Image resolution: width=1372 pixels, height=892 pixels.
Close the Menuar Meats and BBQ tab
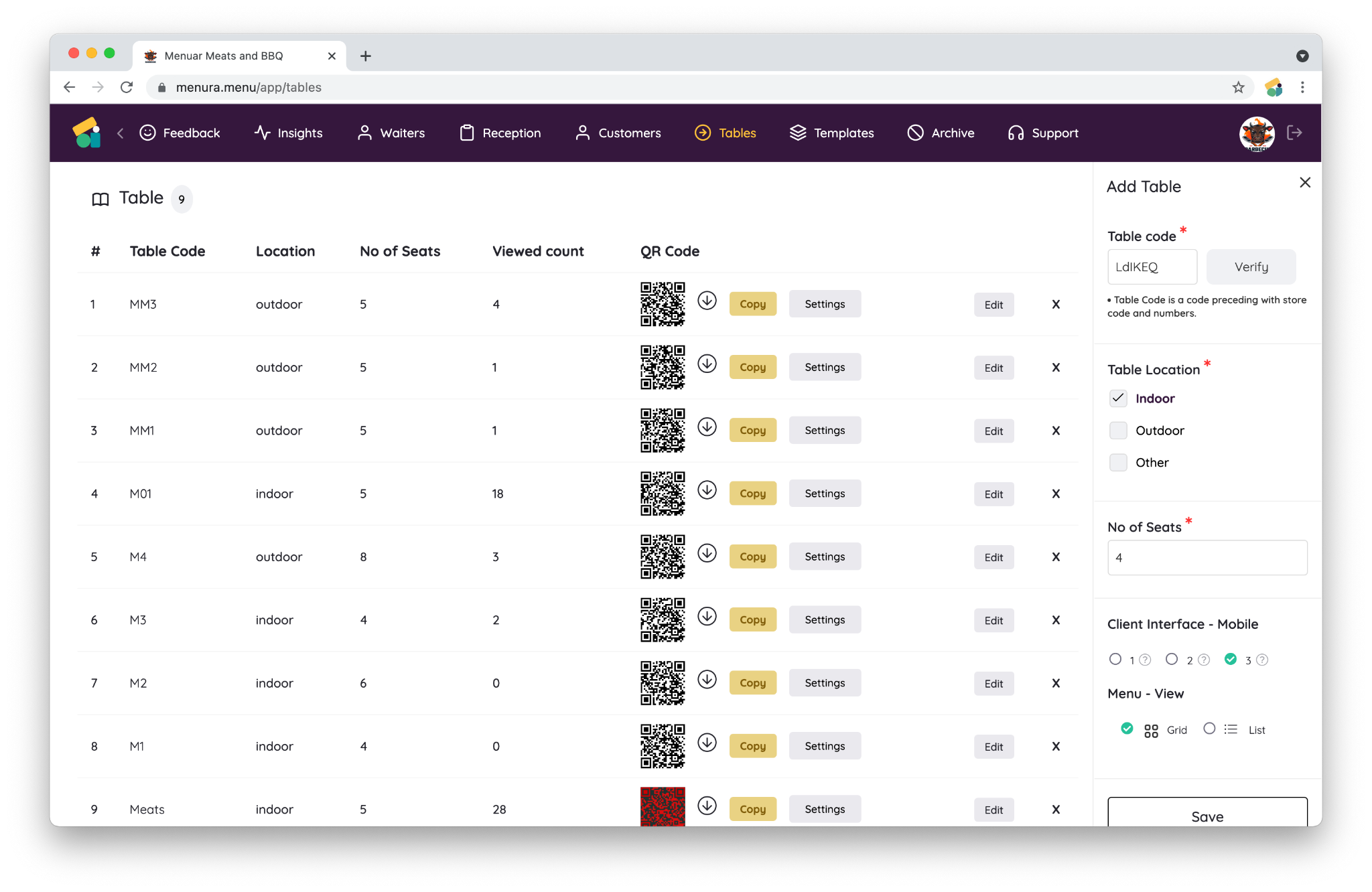coord(332,56)
